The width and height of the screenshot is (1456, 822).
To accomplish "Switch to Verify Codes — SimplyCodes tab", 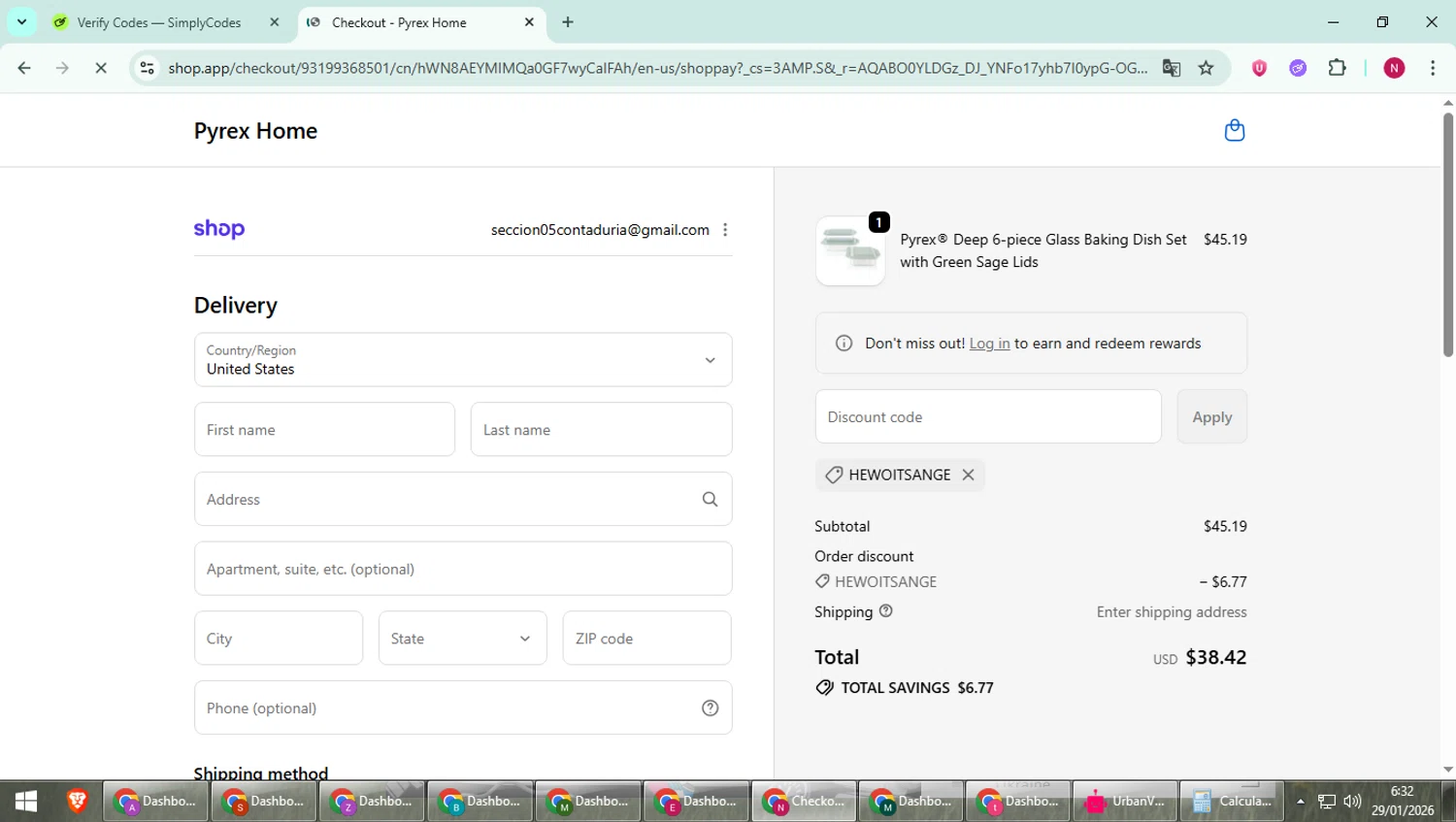I will 158,22.
